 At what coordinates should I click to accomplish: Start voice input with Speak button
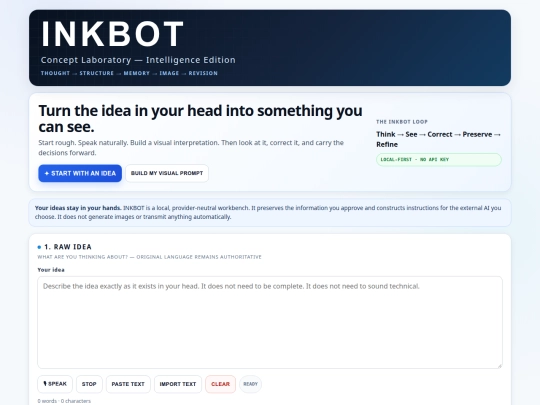click(55, 384)
